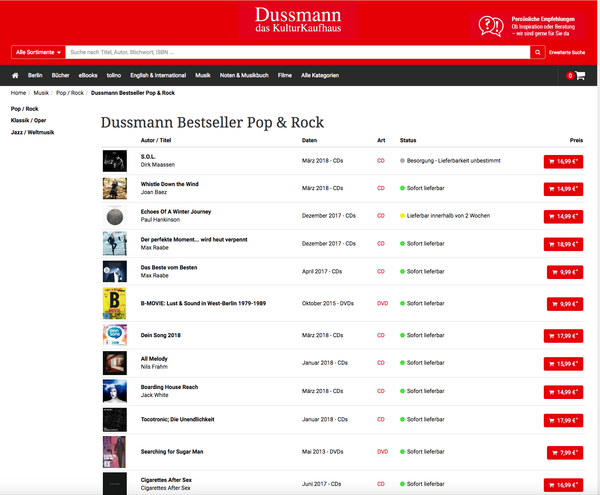Open Searching for Sugar Man cover thumbnail
Screen dimensions: 600x495
114,452
